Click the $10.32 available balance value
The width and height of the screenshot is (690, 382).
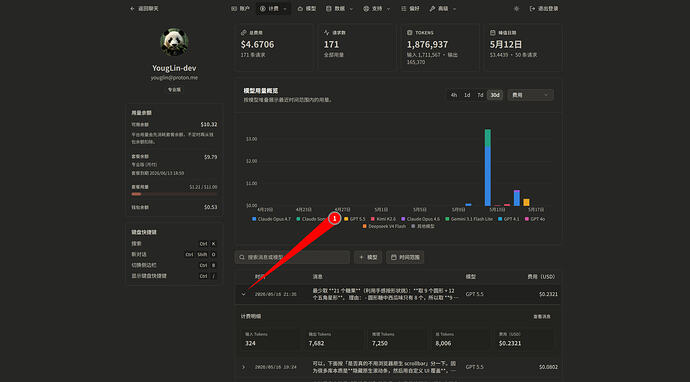209,125
